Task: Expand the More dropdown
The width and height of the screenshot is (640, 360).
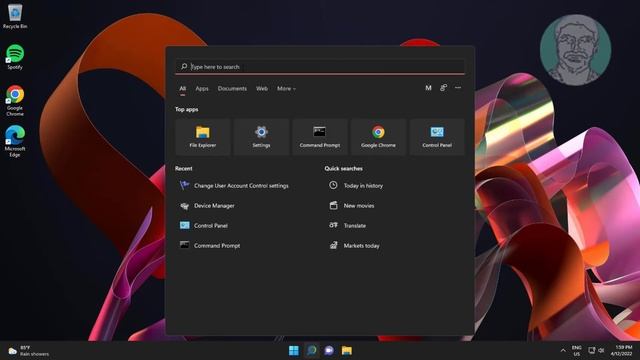Action: (286, 89)
